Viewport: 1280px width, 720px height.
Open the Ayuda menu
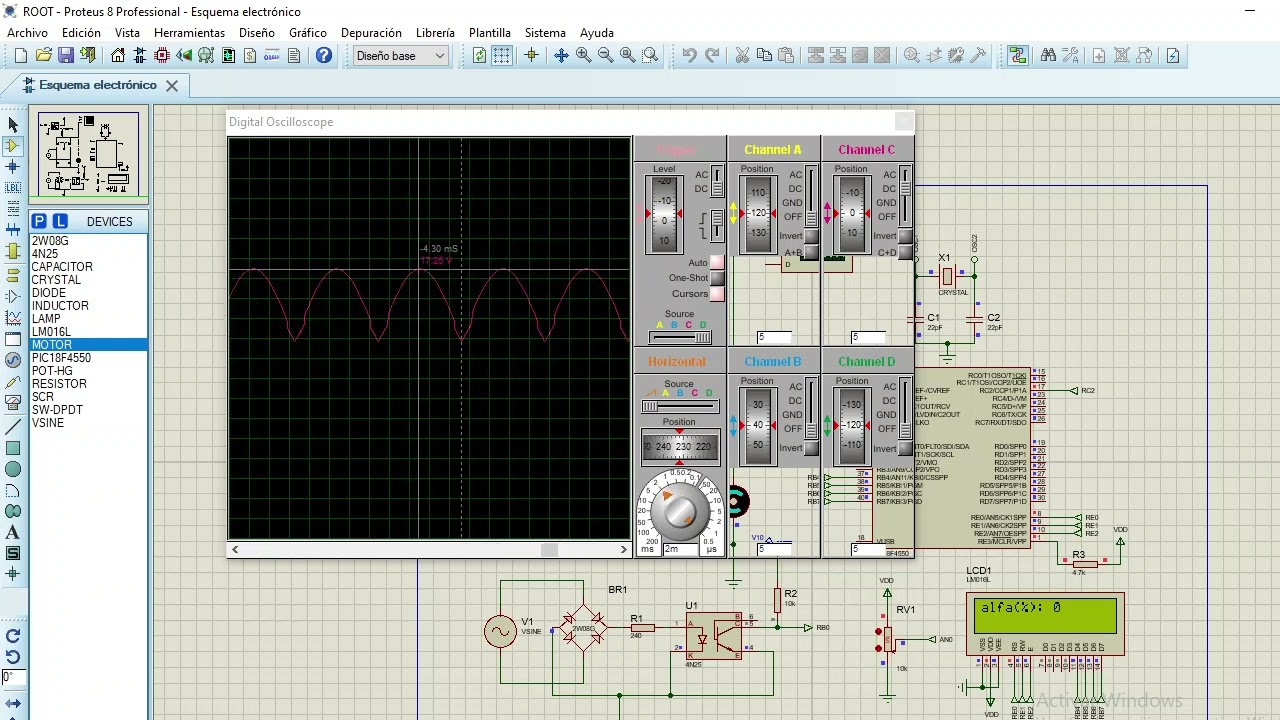click(x=597, y=33)
